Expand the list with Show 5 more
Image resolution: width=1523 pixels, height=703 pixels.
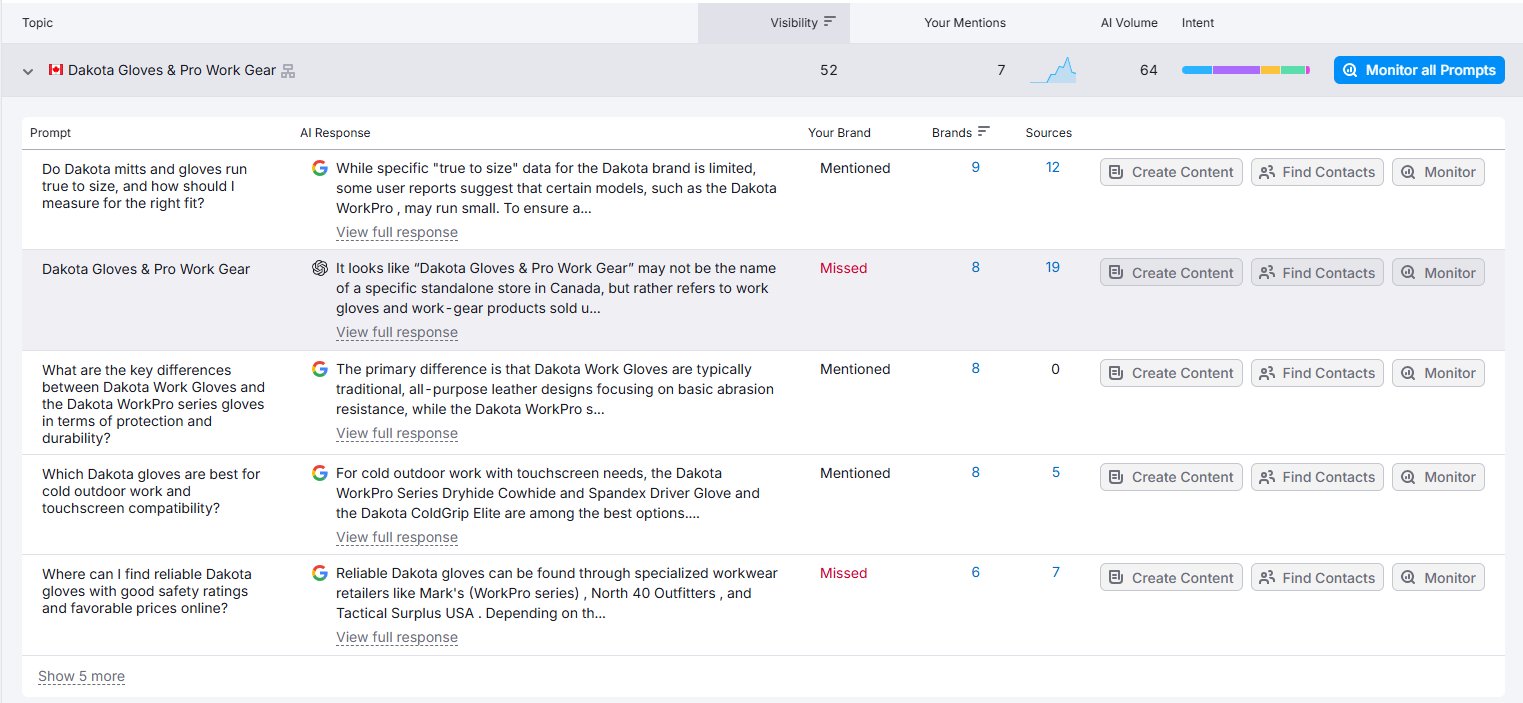click(81, 676)
